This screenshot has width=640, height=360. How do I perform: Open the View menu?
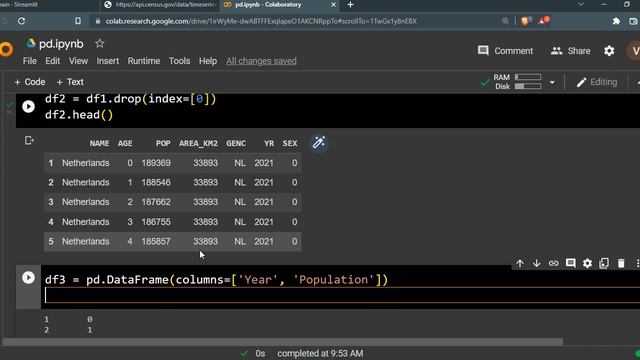pos(78,61)
